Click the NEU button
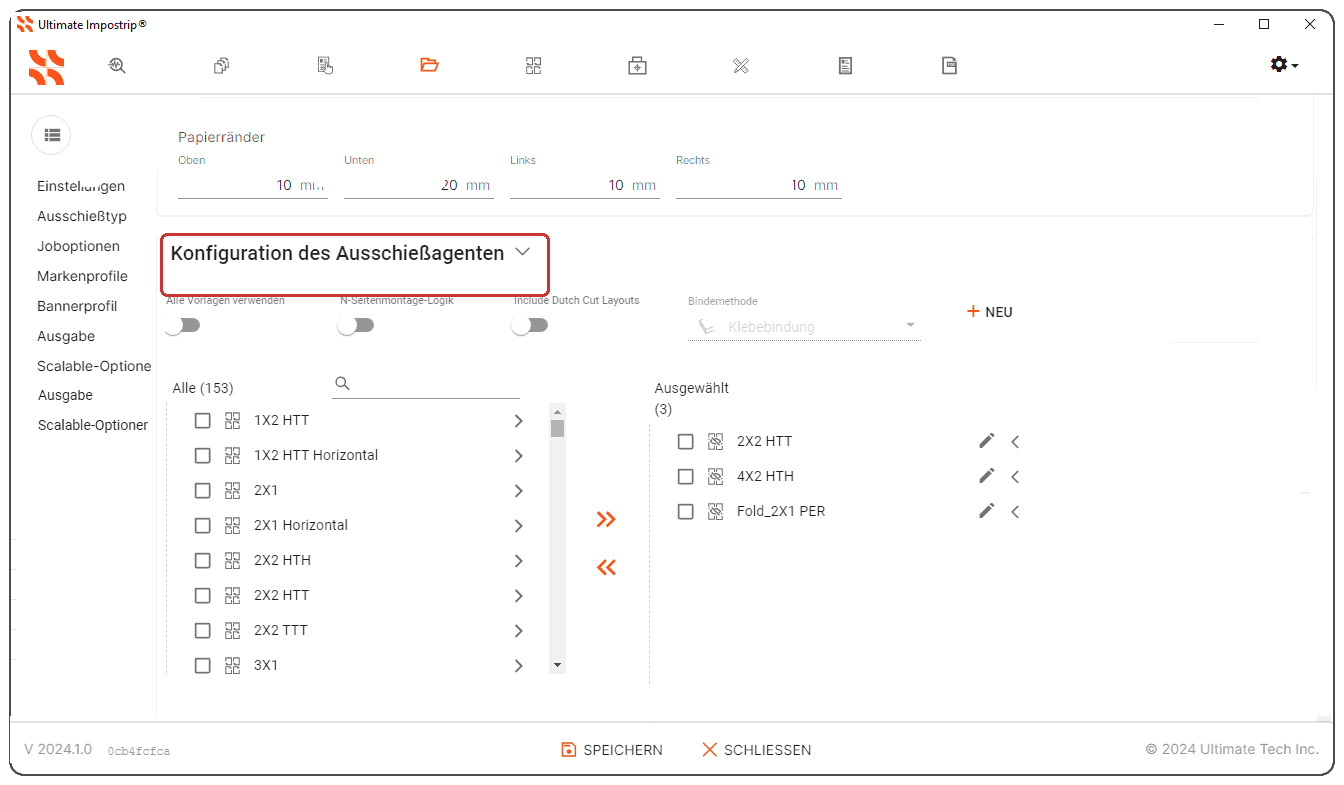Viewport: 1344px width, 785px height. click(x=988, y=311)
